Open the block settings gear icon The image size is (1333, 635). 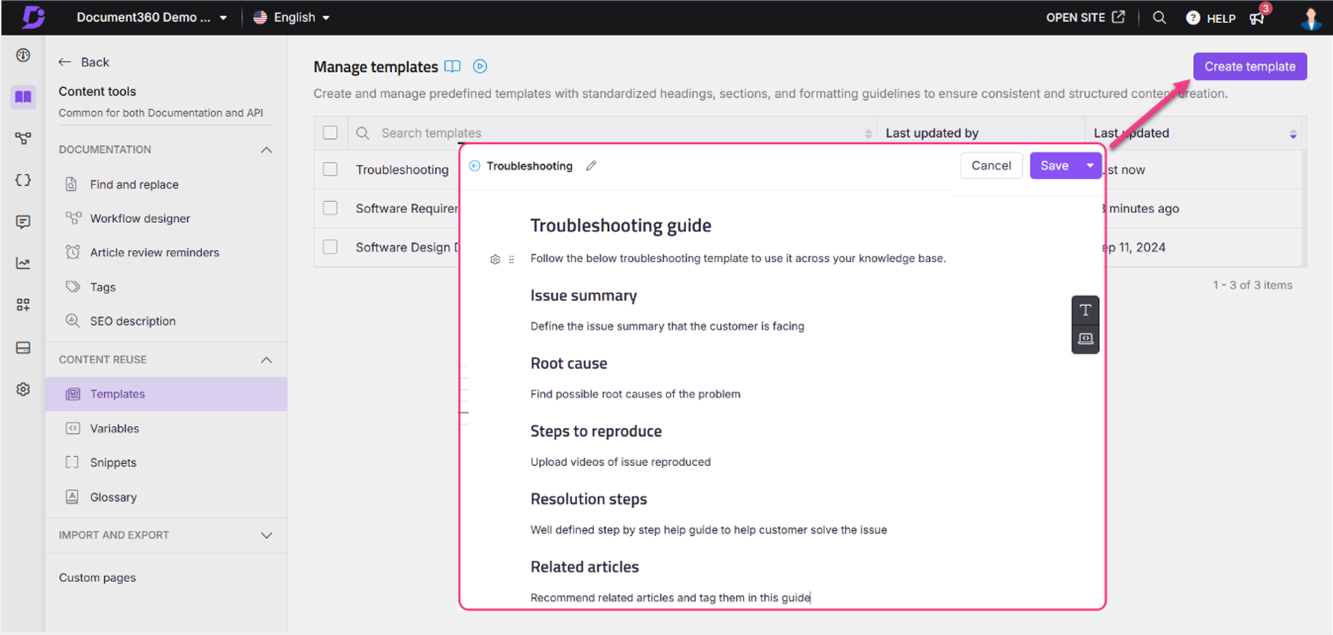[x=495, y=259]
